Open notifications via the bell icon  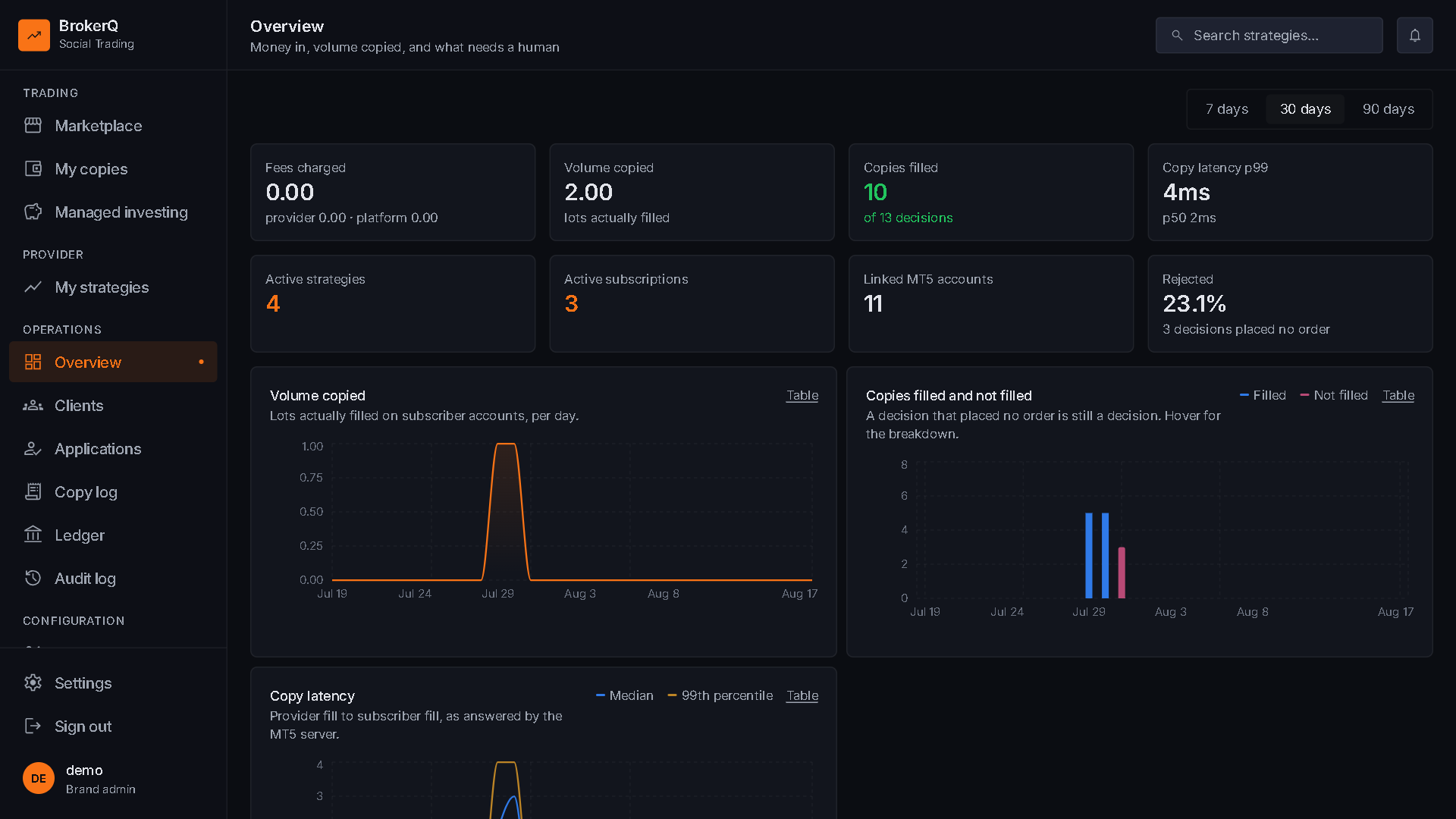point(1414,35)
